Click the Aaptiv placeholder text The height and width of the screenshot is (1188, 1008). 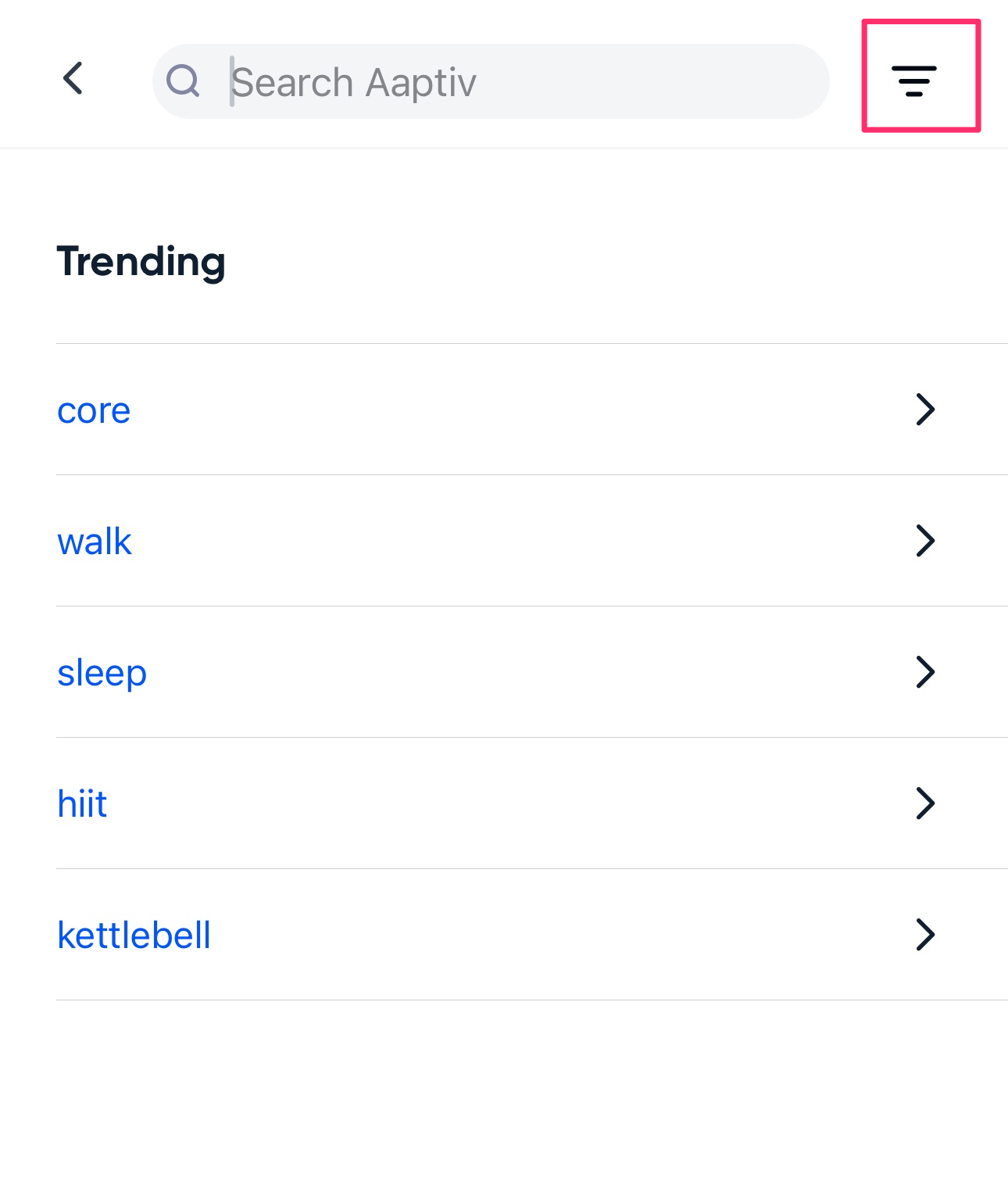point(421,84)
